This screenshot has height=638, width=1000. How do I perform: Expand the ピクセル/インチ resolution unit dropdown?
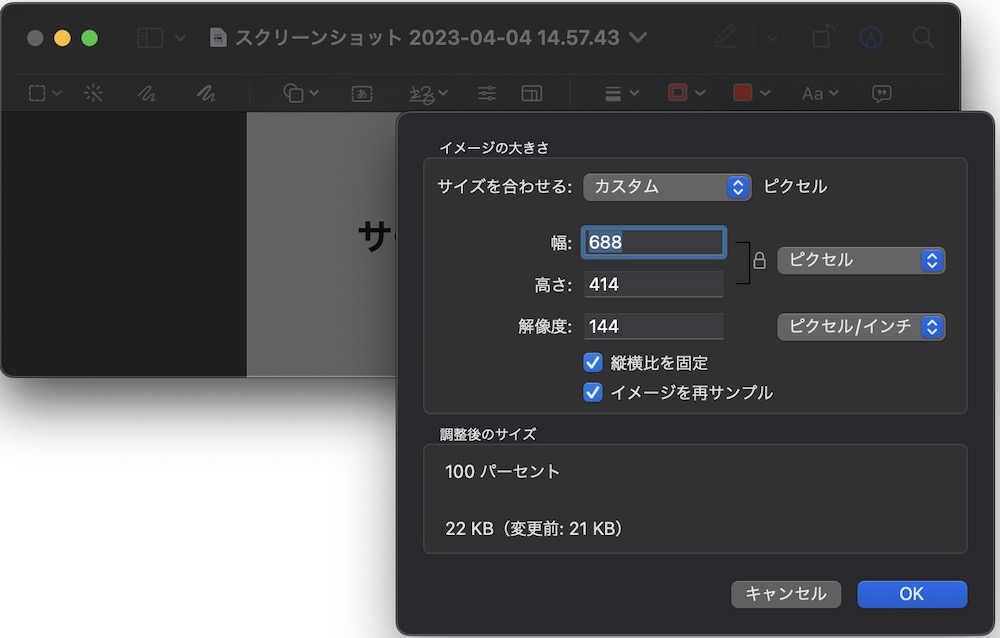tap(860, 327)
